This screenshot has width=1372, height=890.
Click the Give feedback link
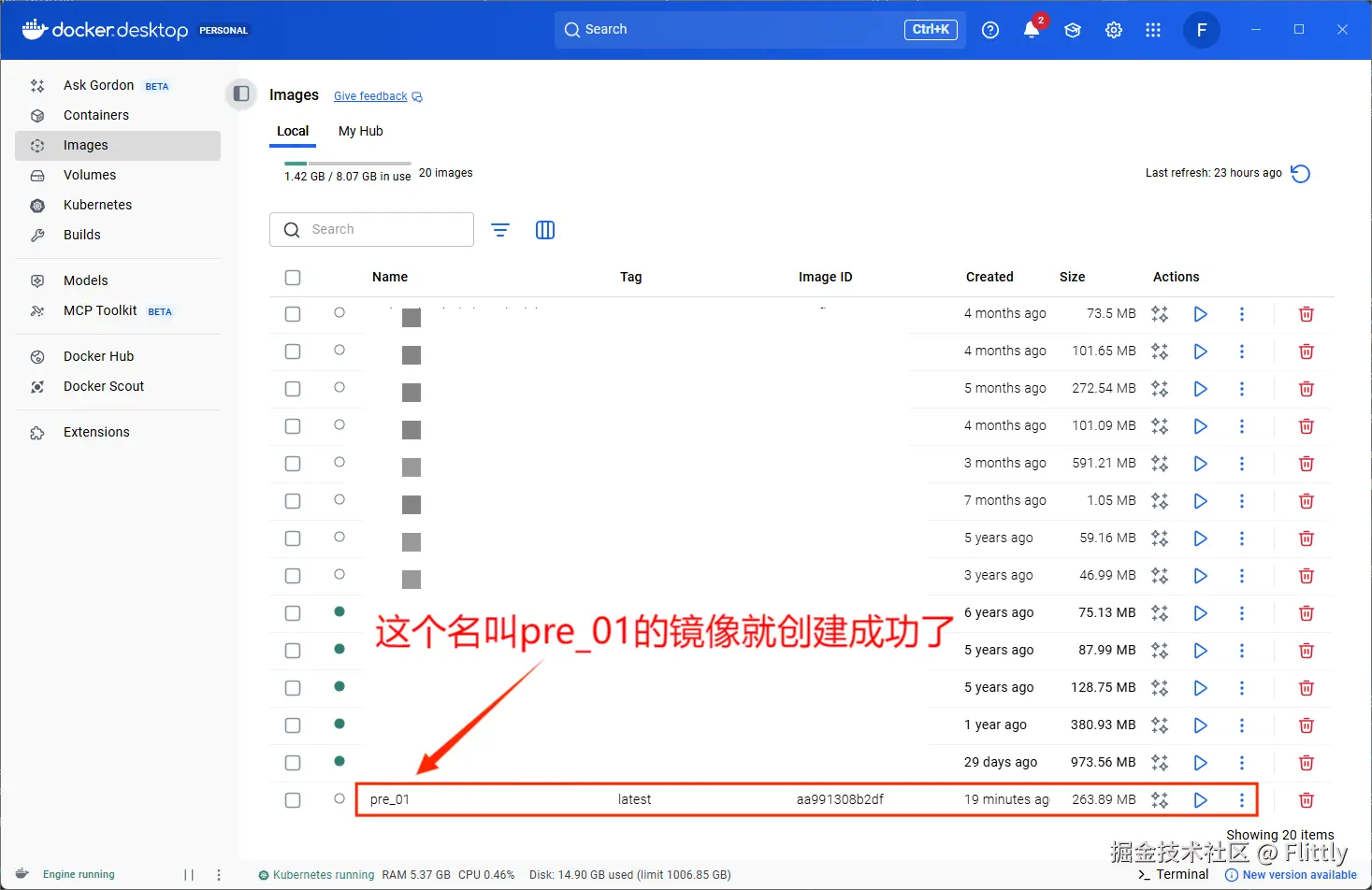point(370,95)
